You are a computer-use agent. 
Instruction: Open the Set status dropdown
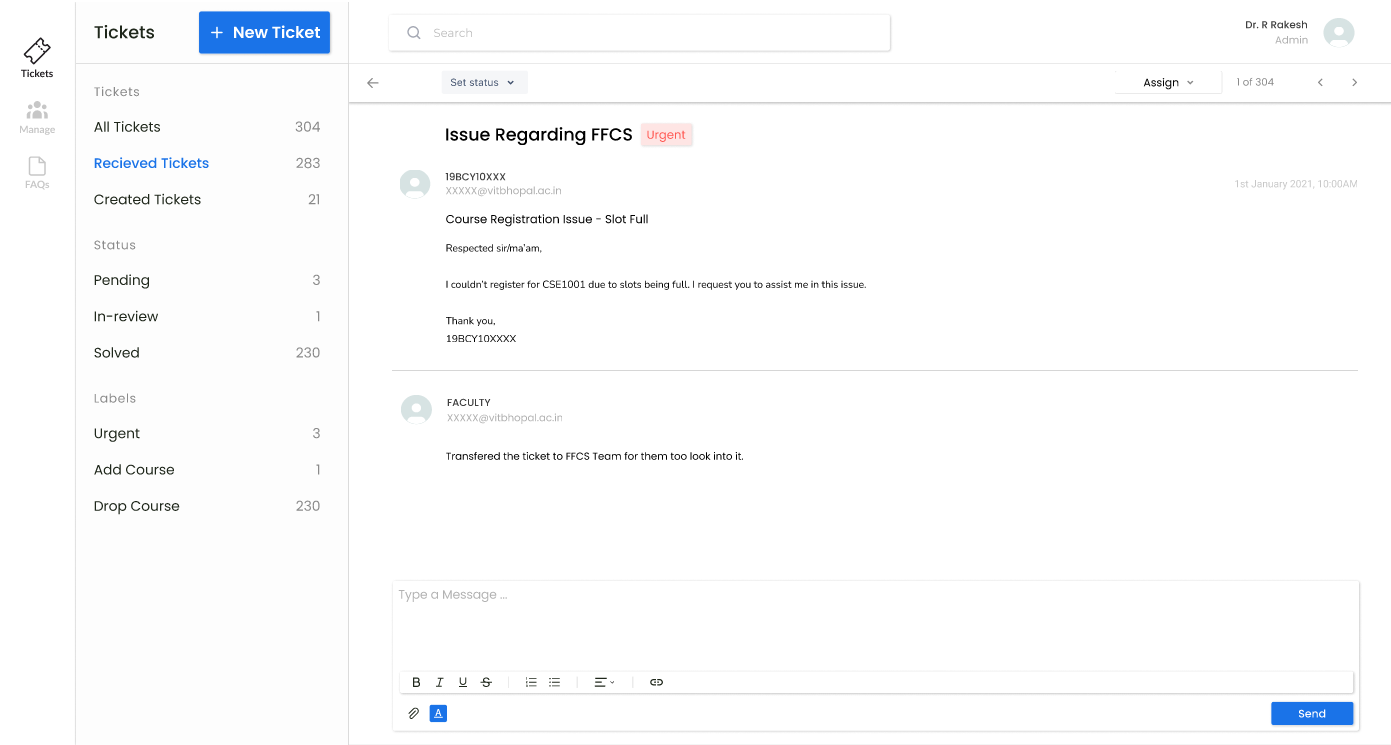484,83
